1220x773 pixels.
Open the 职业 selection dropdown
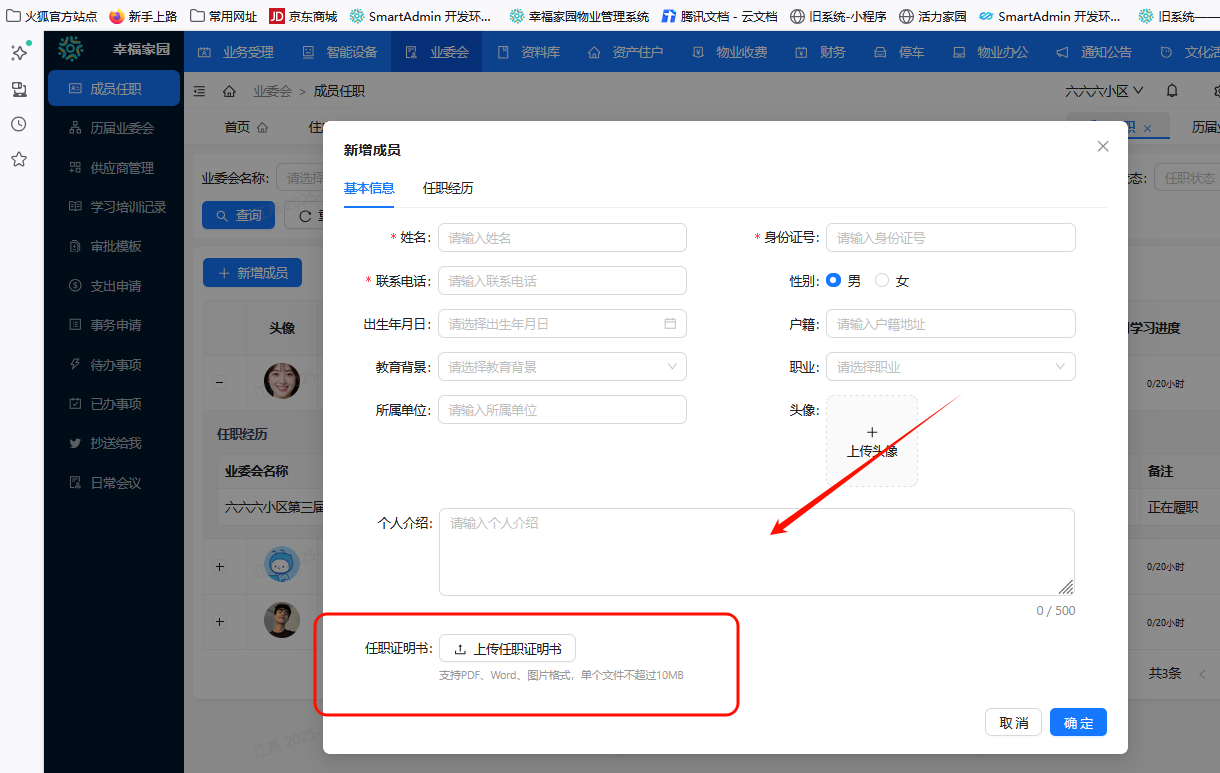(949, 366)
